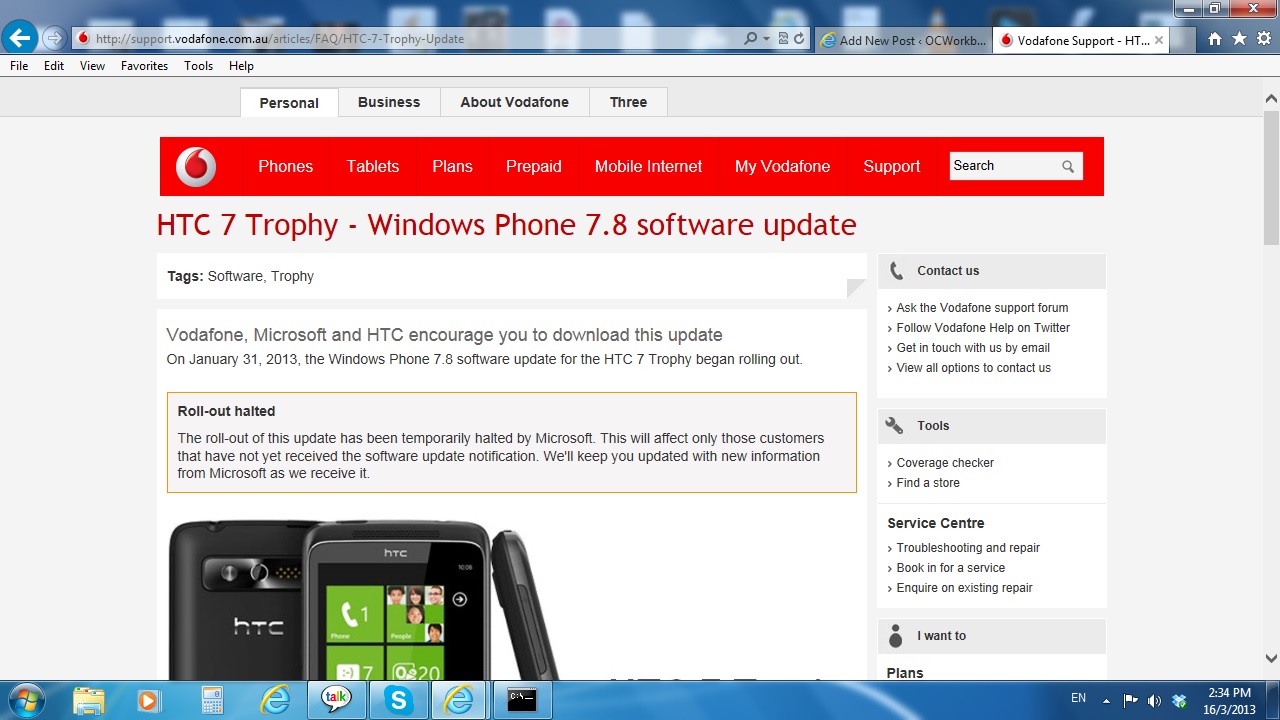The image size is (1280, 720).
Task: Open Favorites with the star icon
Action: click(x=1239, y=39)
